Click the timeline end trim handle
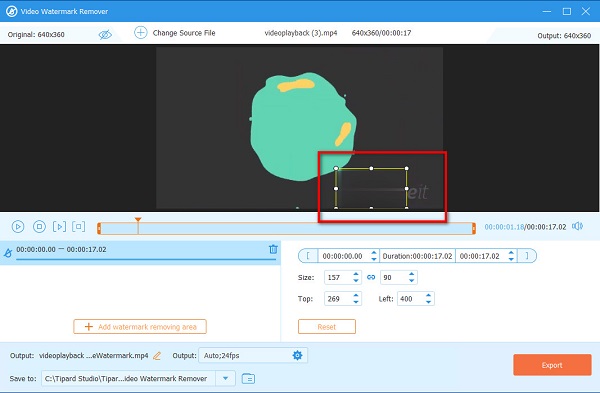The image size is (600, 393). [x=474, y=228]
